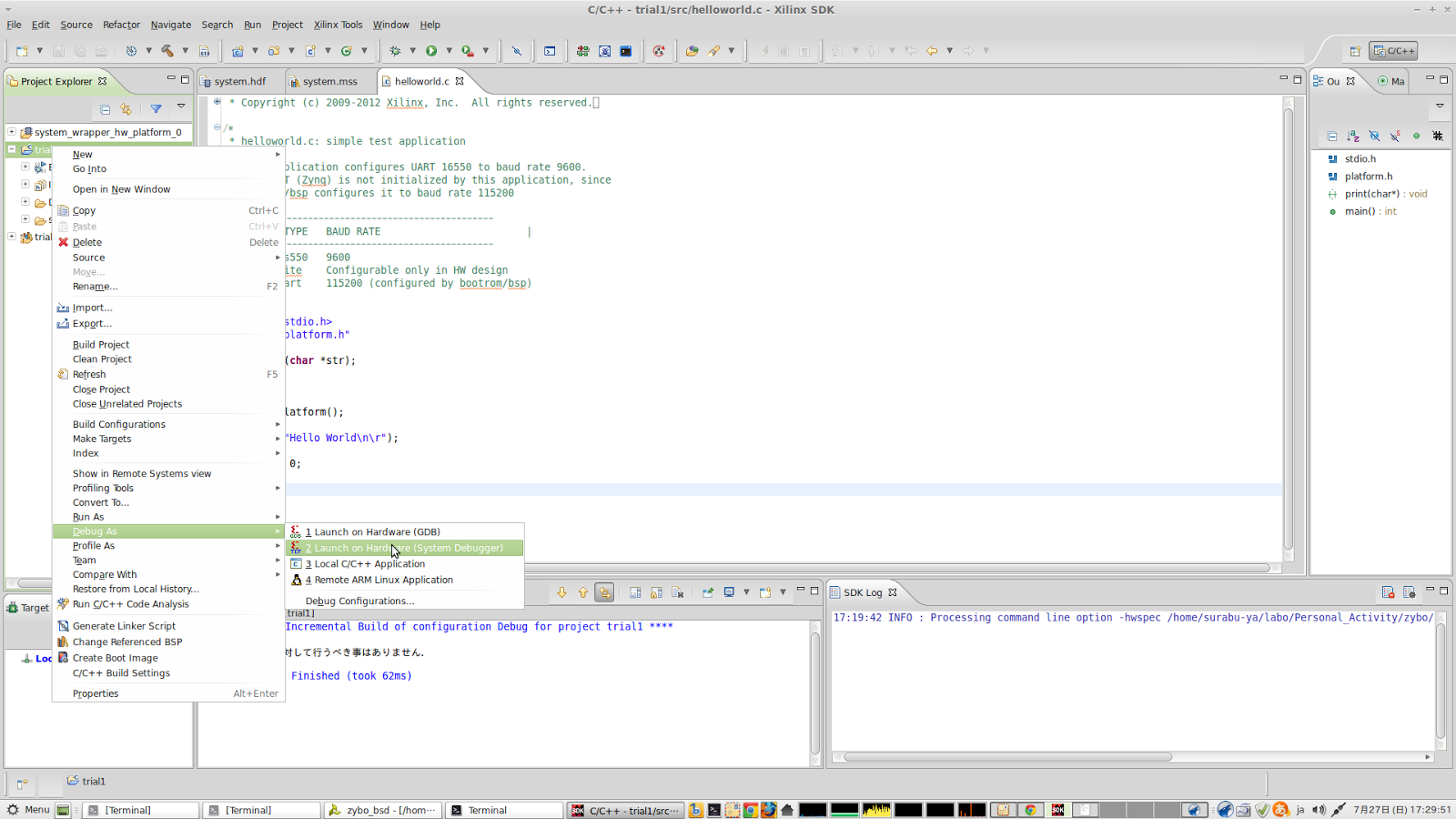Click the Program FPGA toolbar icon
Screen dimensions: 1456x819
[582, 51]
